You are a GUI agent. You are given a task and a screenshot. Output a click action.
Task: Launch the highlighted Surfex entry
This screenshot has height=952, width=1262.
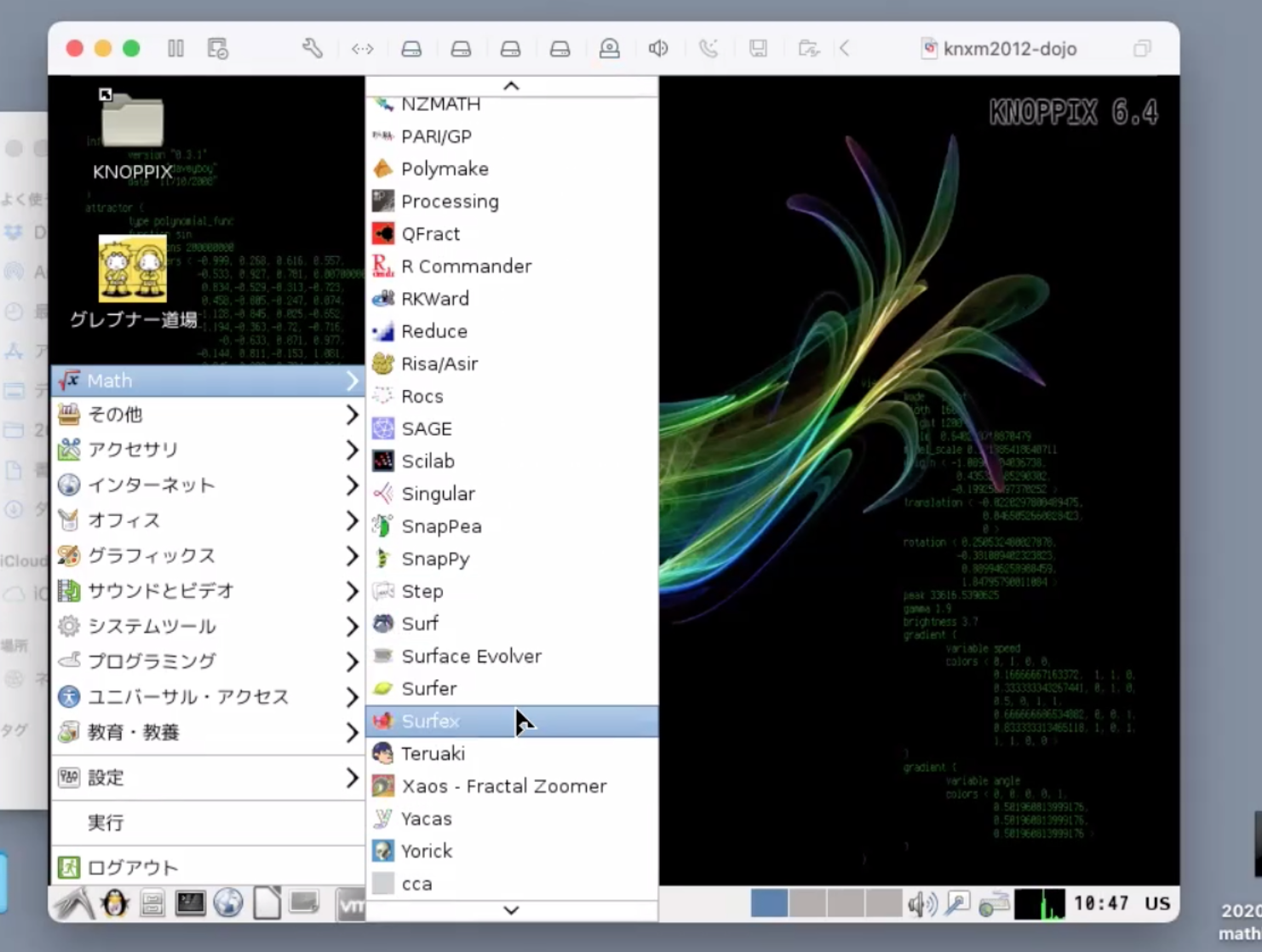click(x=511, y=721)
